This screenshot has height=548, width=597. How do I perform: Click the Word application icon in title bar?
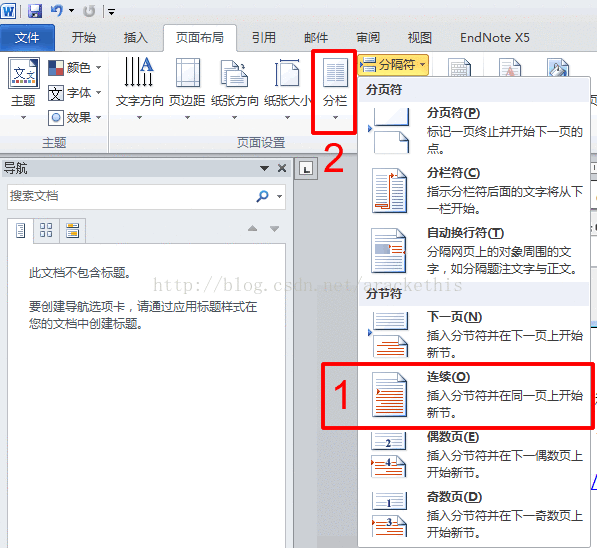point(8,11)
